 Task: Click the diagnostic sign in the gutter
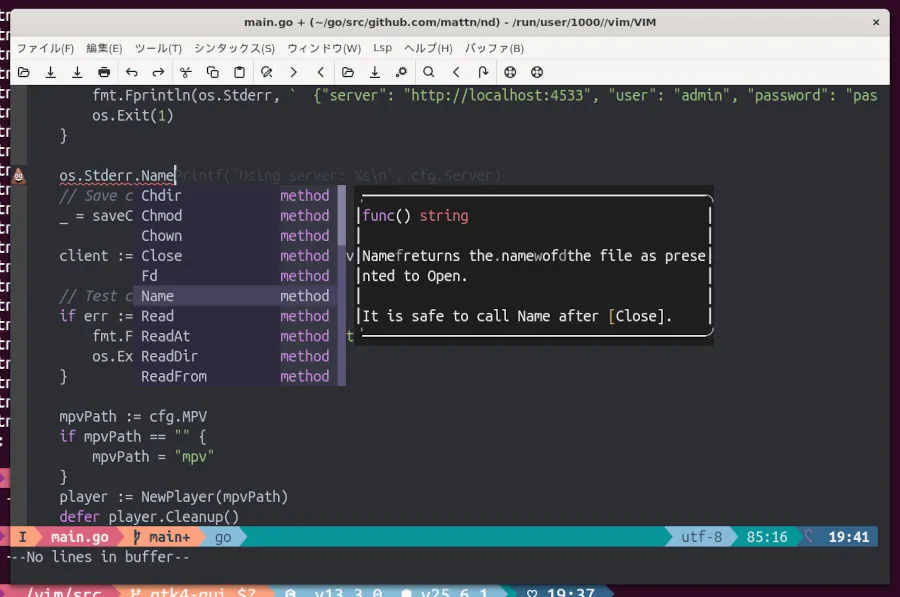18,176
